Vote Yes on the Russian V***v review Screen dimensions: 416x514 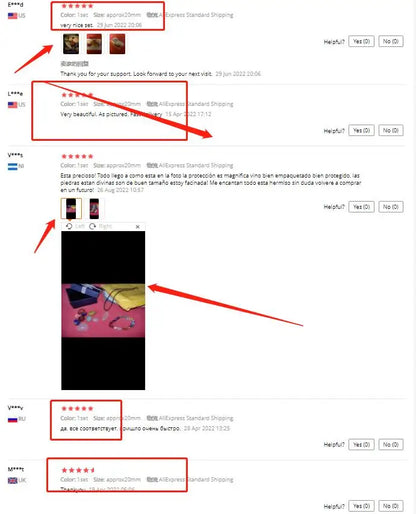(x=361, y=444)
